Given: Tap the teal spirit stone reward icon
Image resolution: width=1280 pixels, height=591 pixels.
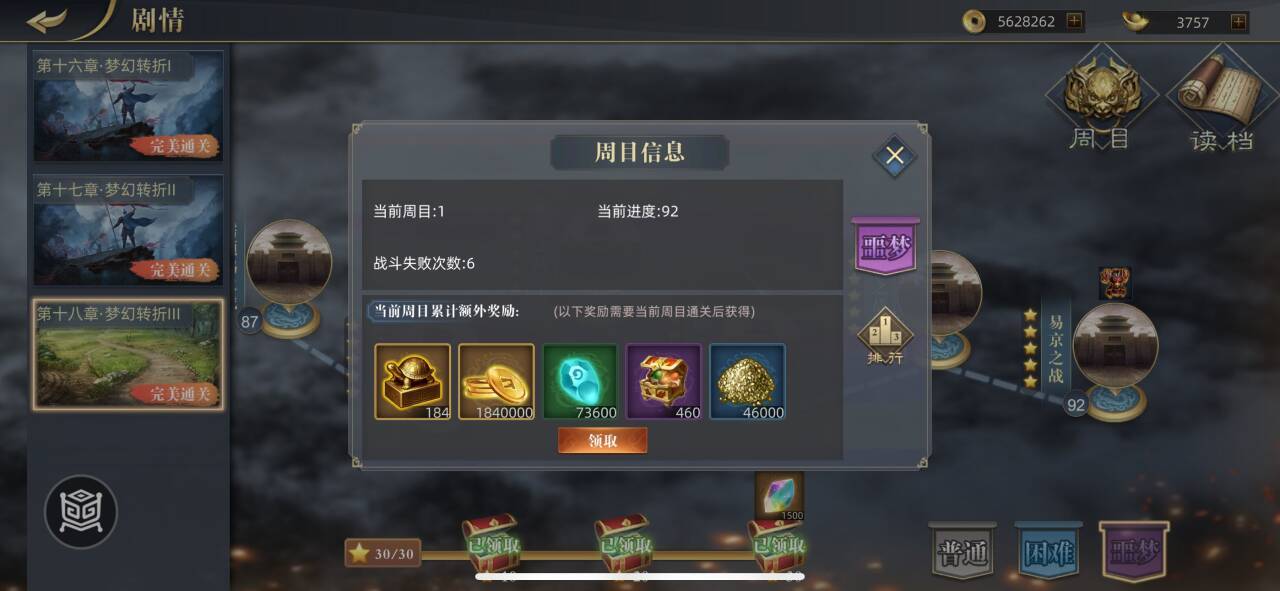Looking at the screenshot, I should coord(580,381).
